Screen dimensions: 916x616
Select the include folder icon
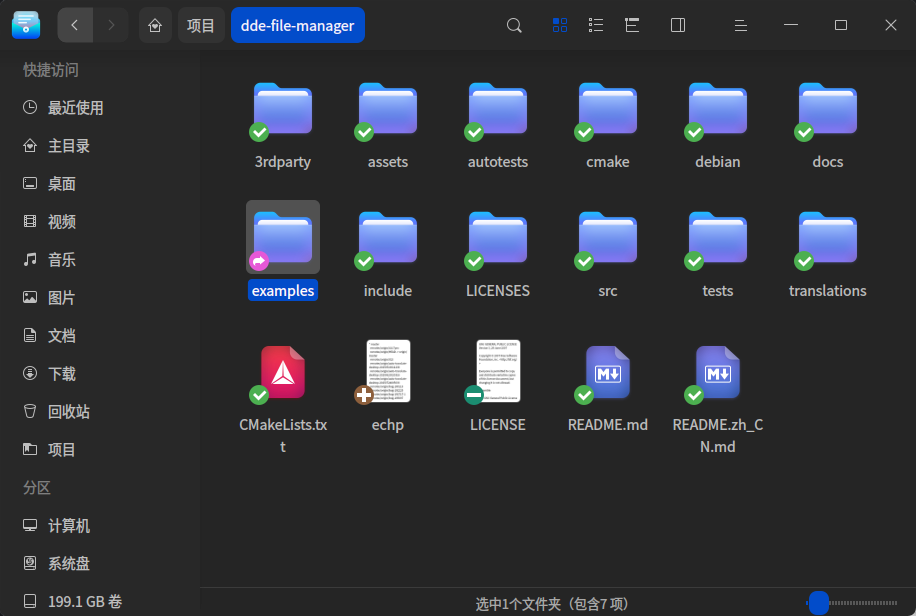pyautogui.click(x=387, y=238)
